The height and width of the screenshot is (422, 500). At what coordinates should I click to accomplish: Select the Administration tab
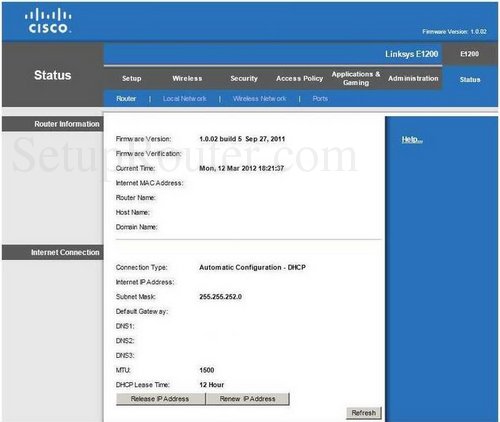[x=413, y=79]
